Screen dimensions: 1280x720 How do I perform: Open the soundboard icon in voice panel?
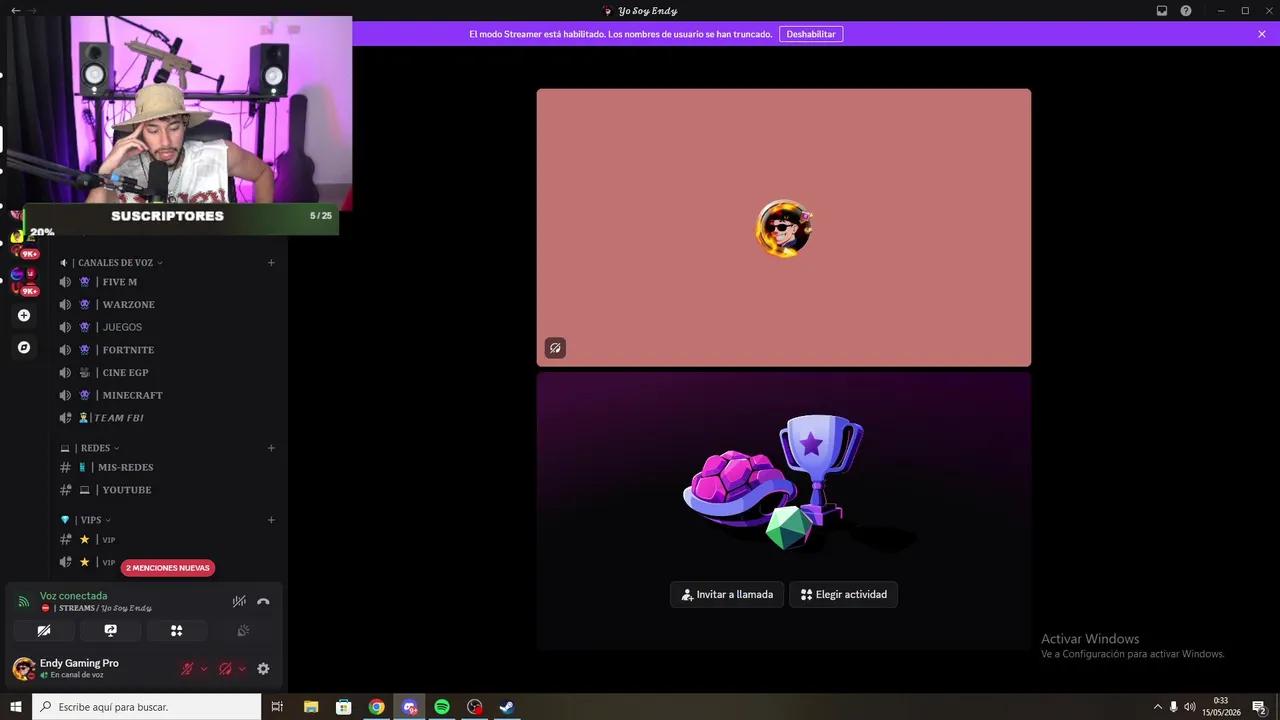coord(243,631)
